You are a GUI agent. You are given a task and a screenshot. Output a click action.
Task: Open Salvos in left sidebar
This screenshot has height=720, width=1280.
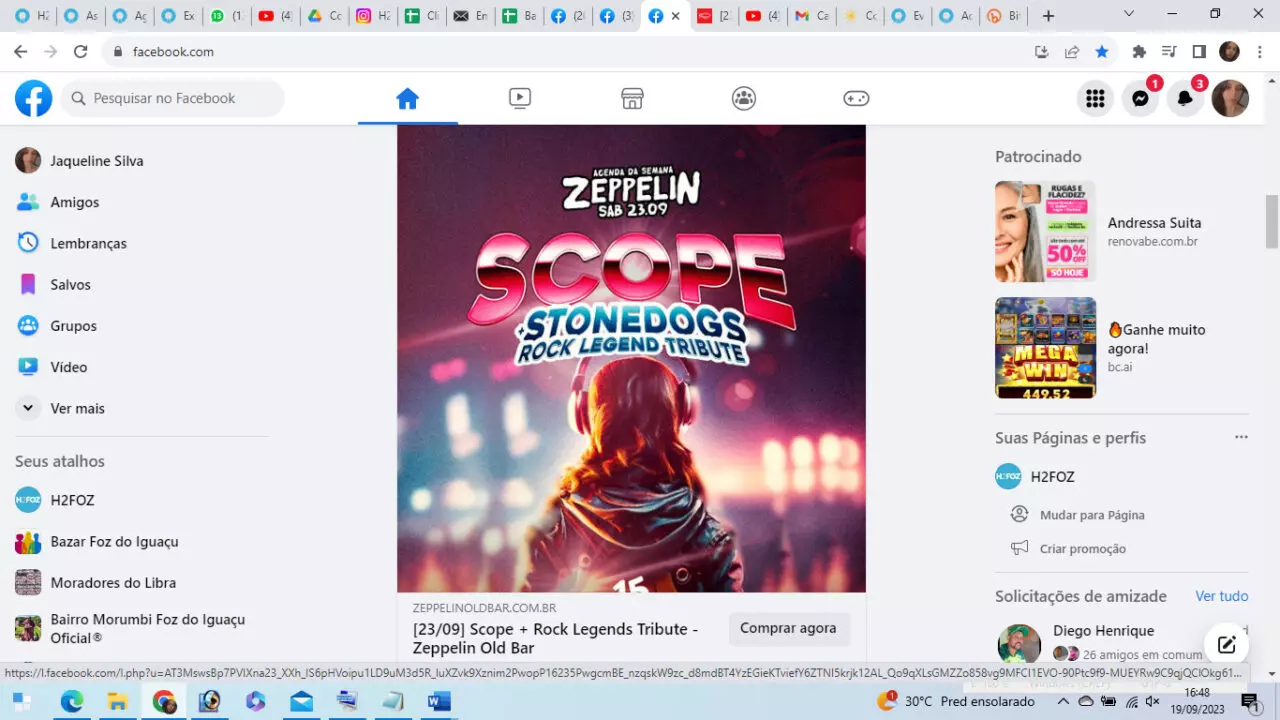[70, 285]
